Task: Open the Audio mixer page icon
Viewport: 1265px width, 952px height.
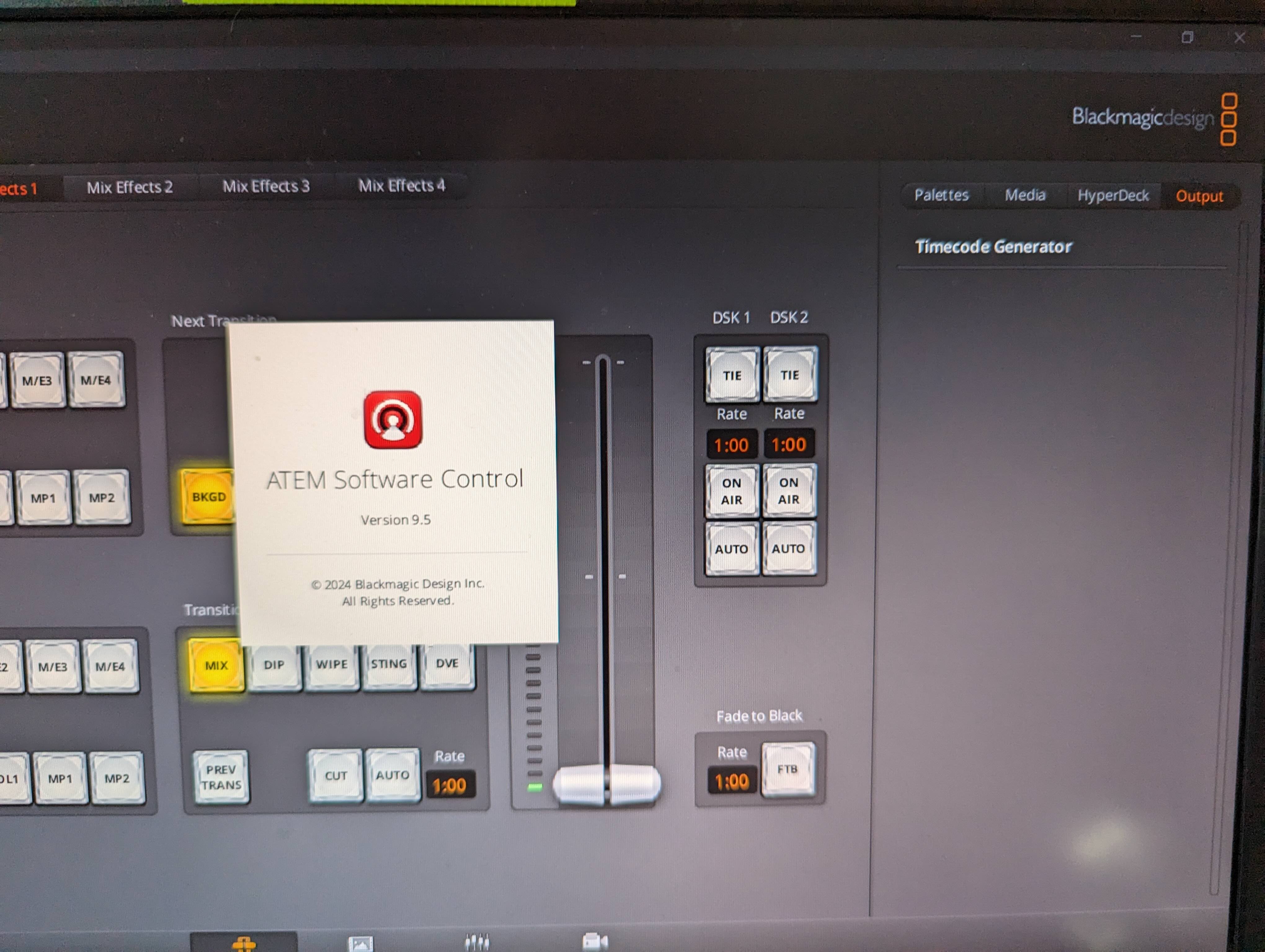Action: tap(477, 942)
